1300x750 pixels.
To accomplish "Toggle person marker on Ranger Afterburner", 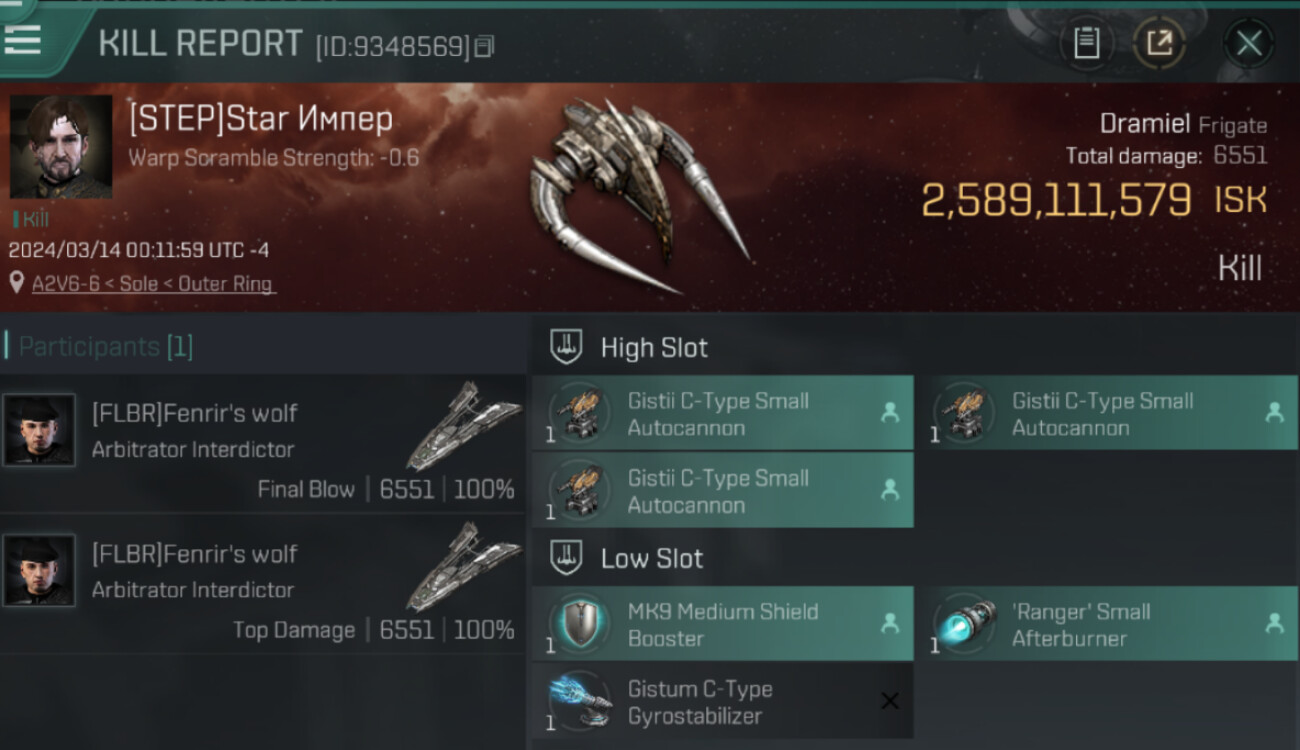I will pyautogui.click(x=1274, y=623).
